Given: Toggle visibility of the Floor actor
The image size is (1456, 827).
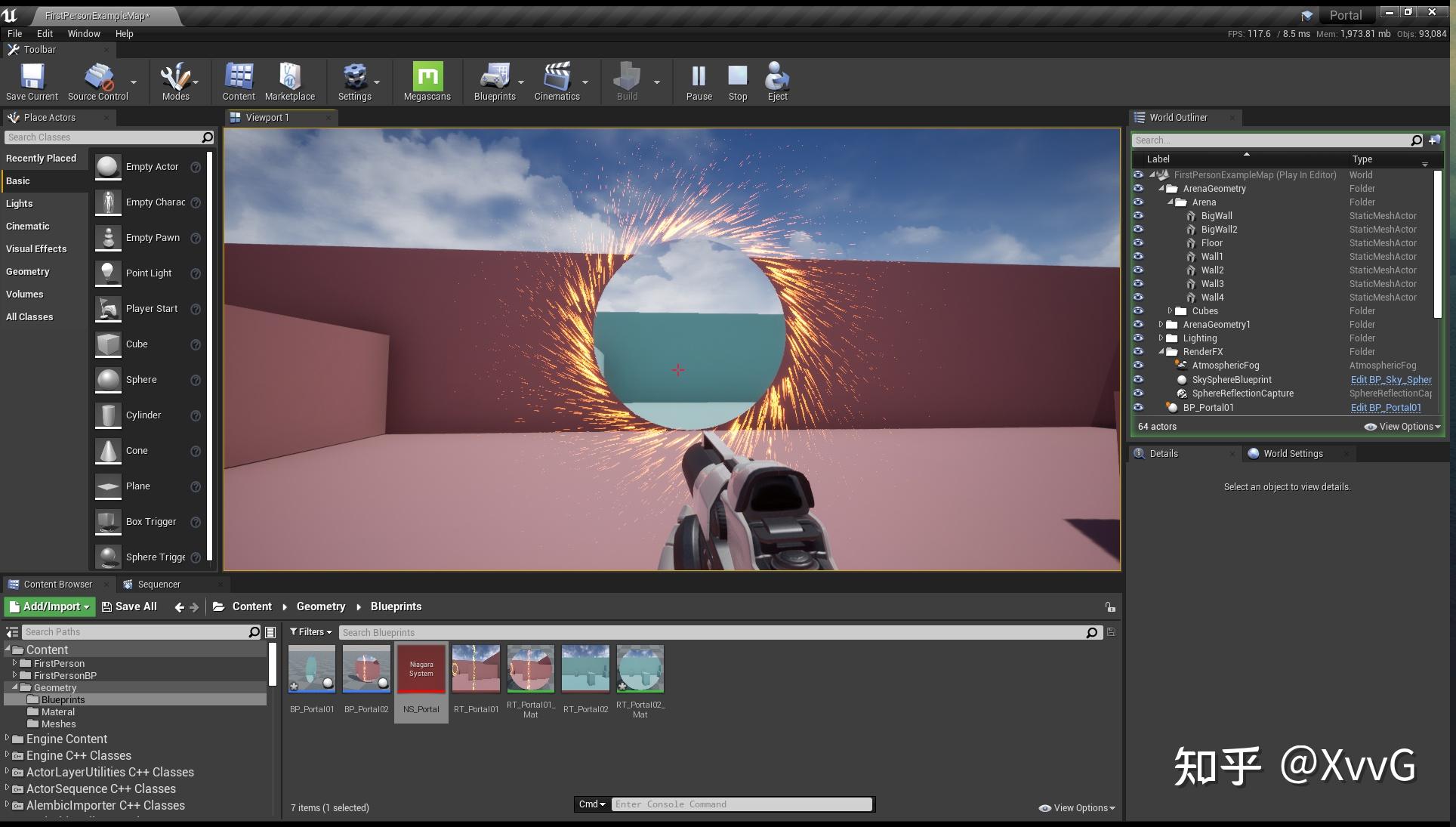Looking at the screenshot, I should click(x=1138, y=242).
